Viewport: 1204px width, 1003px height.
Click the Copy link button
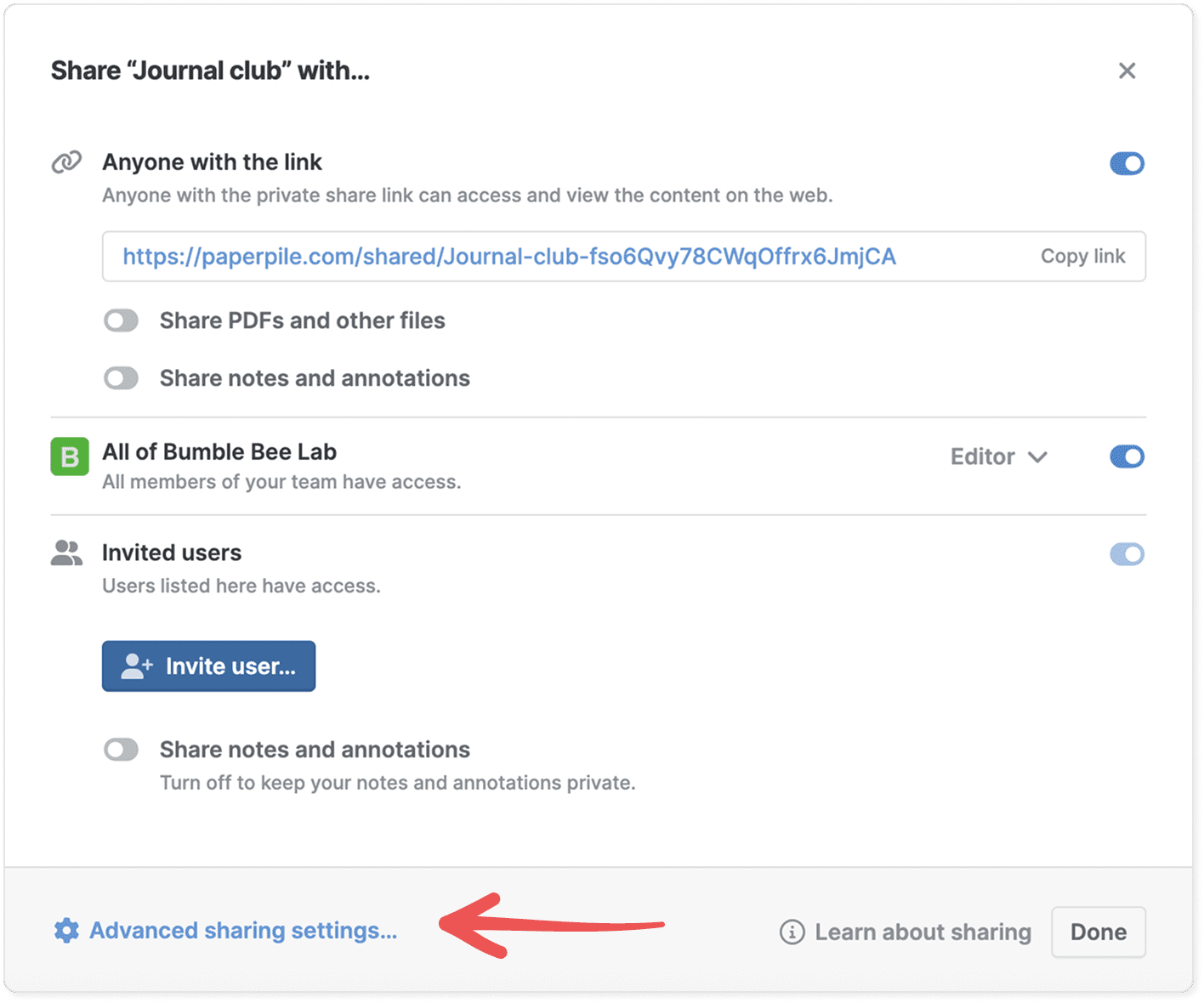1082,257
